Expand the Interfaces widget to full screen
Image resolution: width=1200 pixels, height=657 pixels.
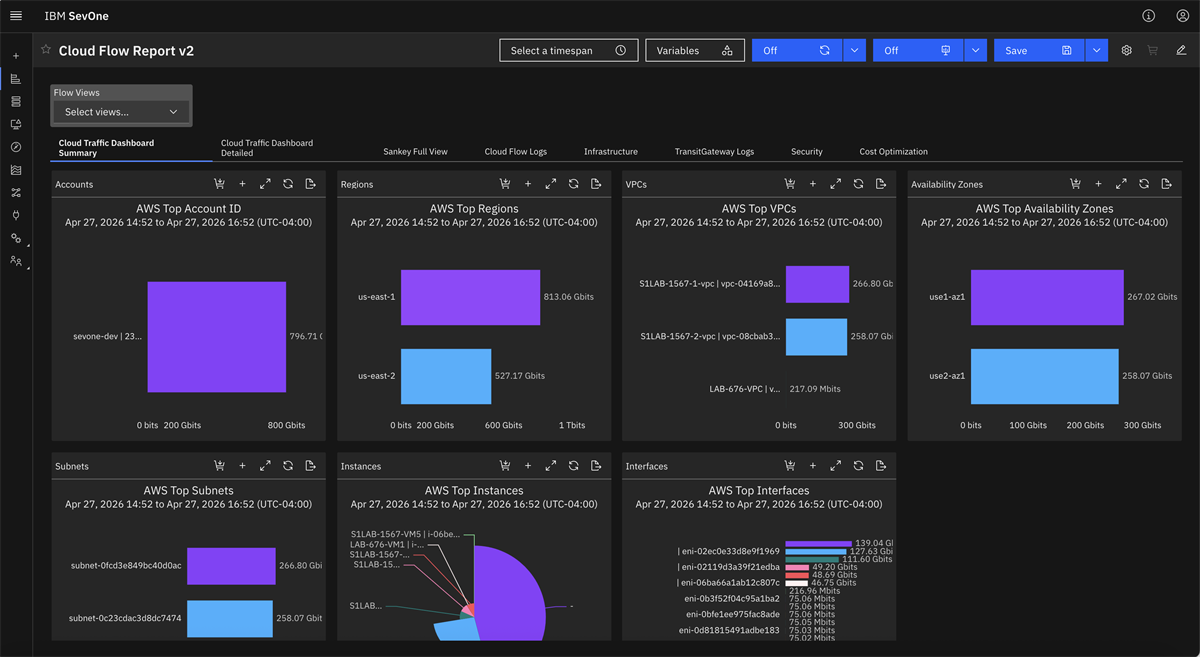pyautogui.click(x=836, y=466)
